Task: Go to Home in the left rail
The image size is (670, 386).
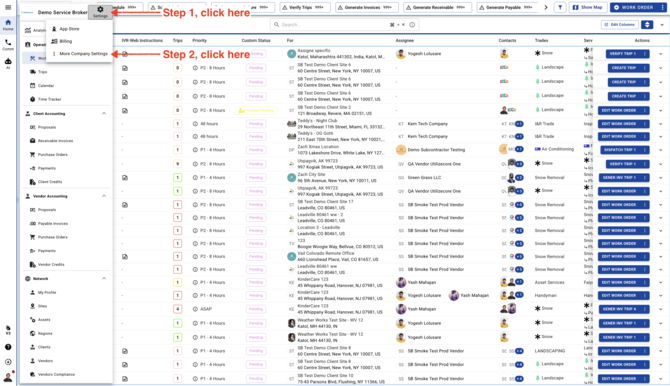Action: click(x=8, y=24)
